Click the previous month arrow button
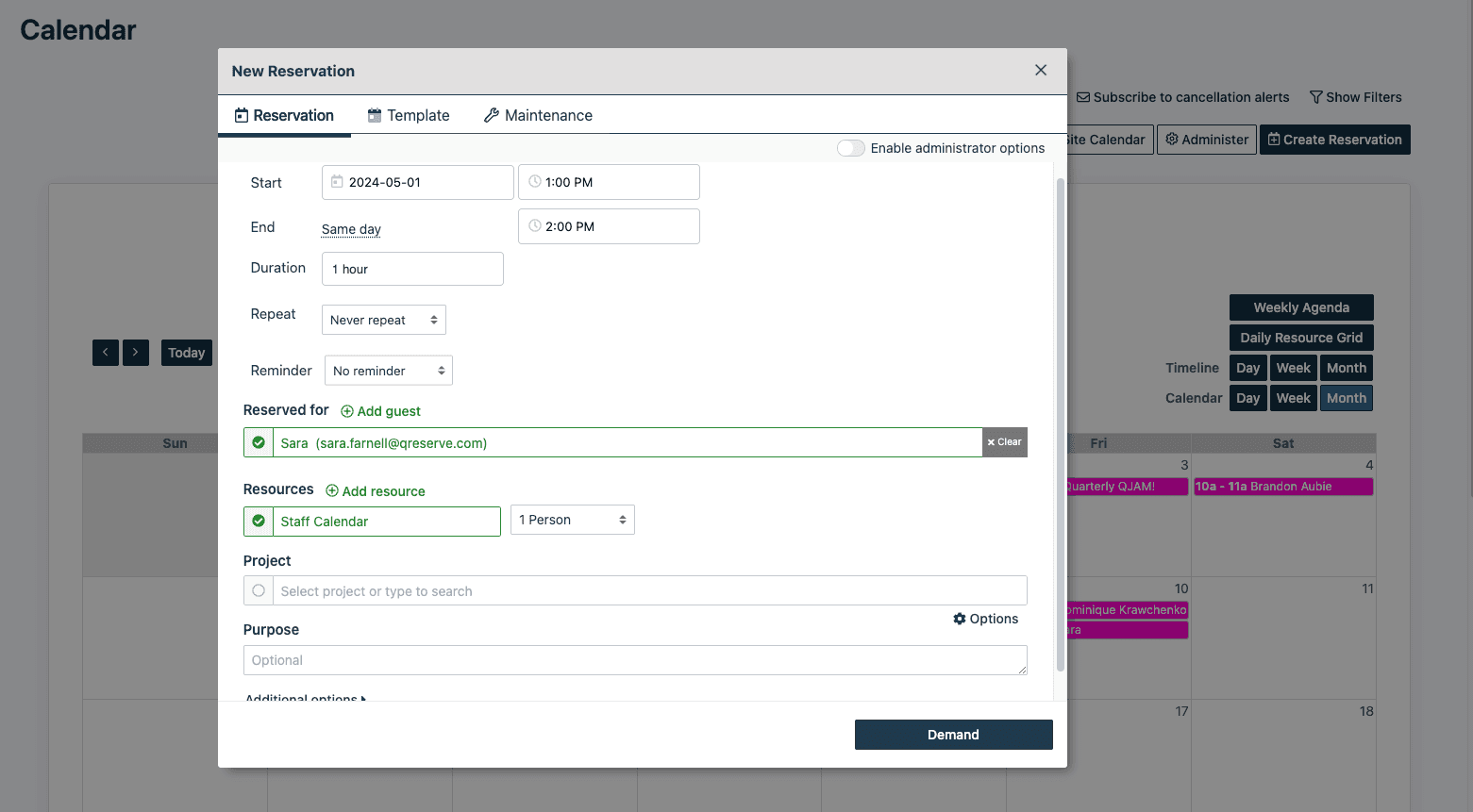This screenshot has height=812, width=1473. [x=106, y=353]
